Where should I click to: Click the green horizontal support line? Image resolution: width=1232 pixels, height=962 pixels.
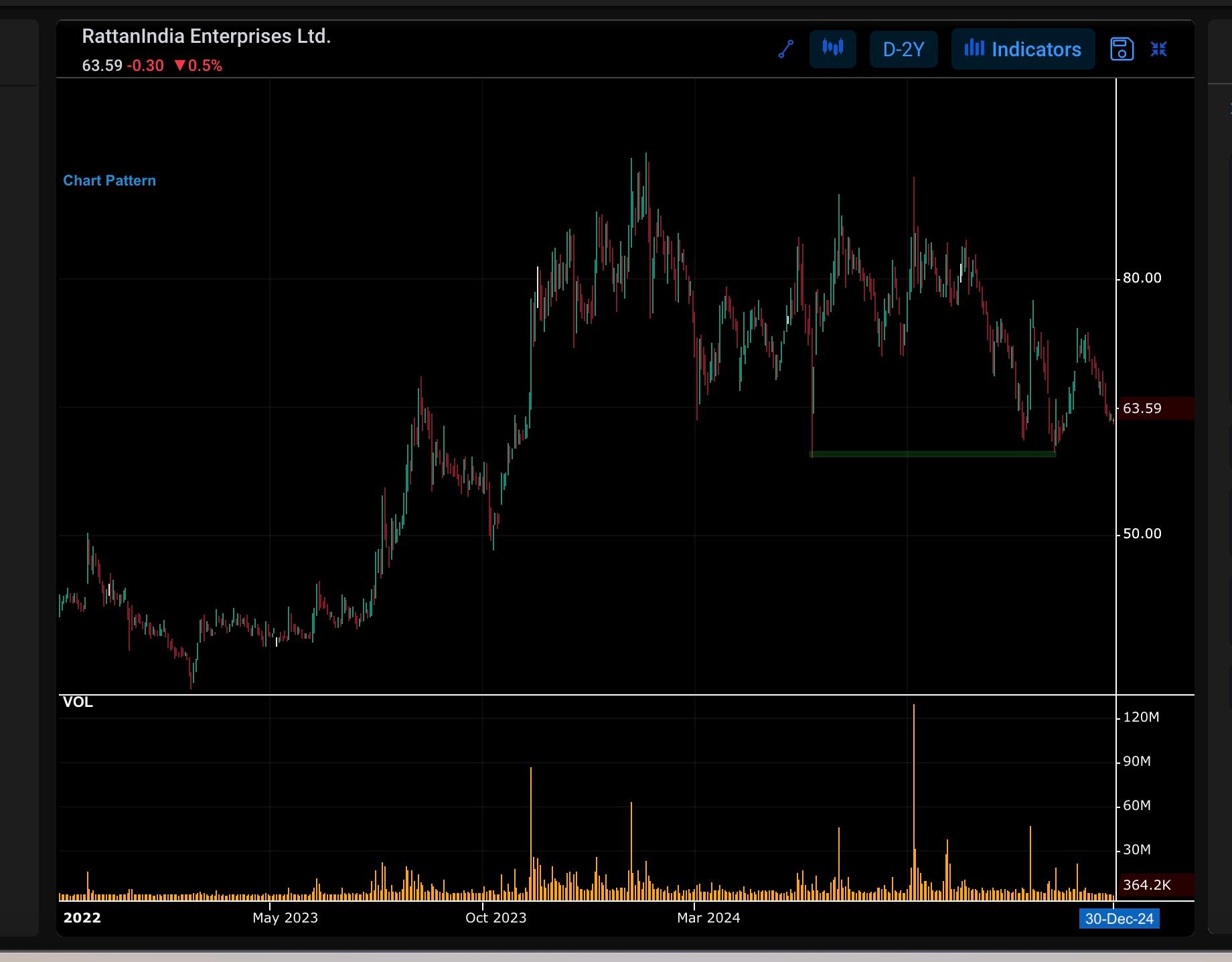click(933, 454)
